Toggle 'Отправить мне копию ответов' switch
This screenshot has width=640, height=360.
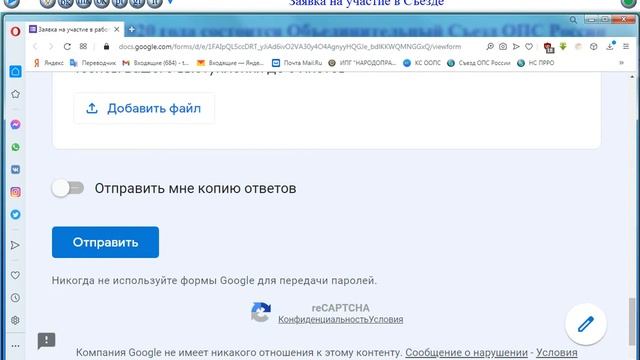[68, 188]
